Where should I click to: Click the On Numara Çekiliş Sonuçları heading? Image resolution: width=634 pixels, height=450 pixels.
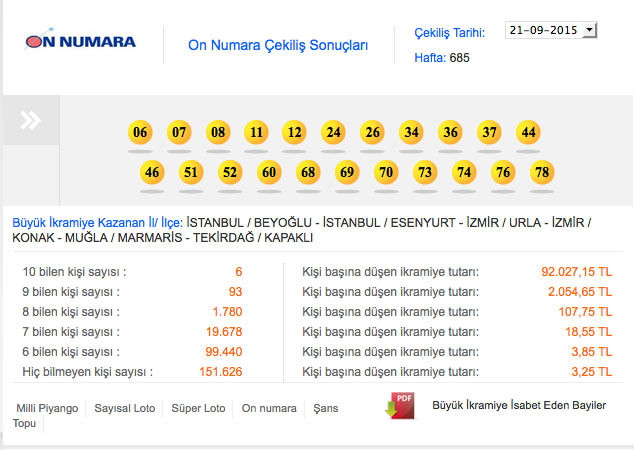click(278, 45)
